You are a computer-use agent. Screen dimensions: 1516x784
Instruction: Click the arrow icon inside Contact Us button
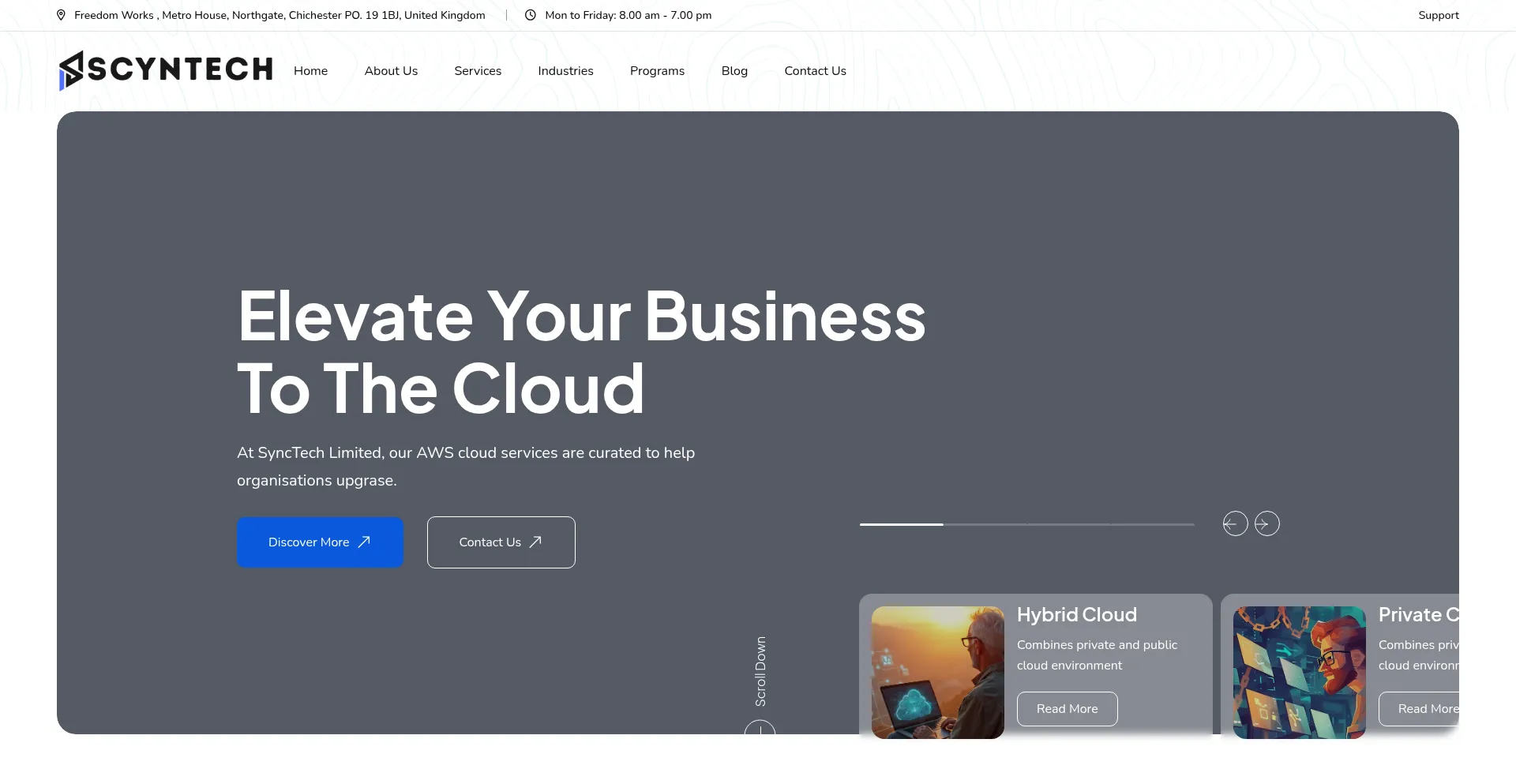point(535,542)
